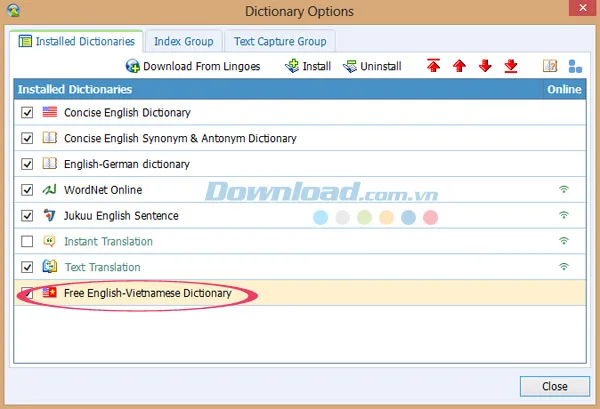Select the Instant Translation row text
Viewport: 600px width, 409px height.
[108, 241]
